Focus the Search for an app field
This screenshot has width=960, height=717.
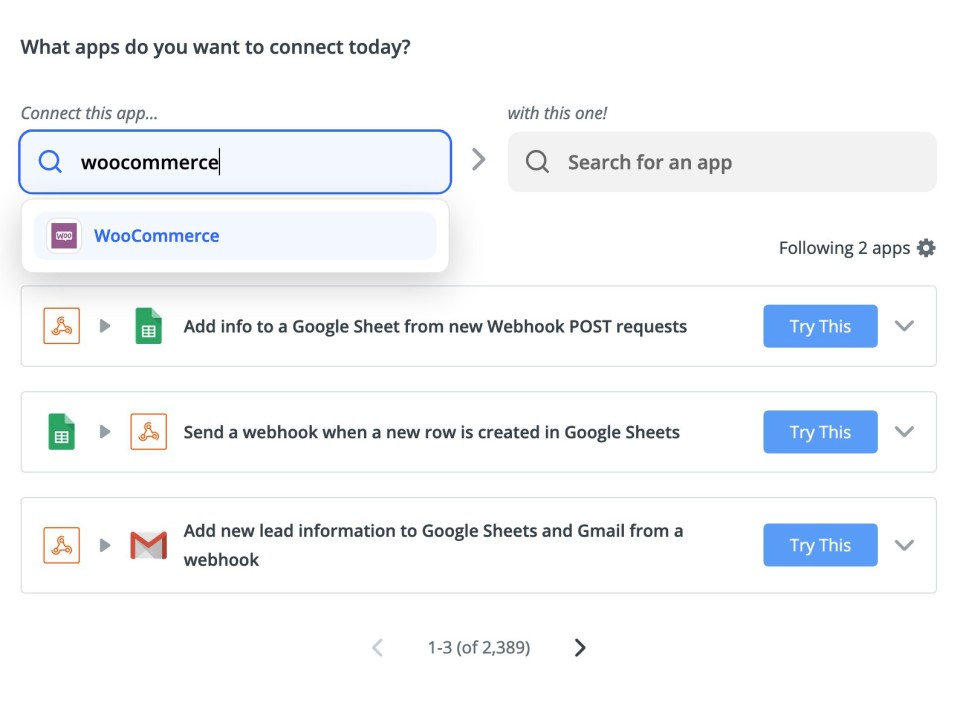click(740, 162)
